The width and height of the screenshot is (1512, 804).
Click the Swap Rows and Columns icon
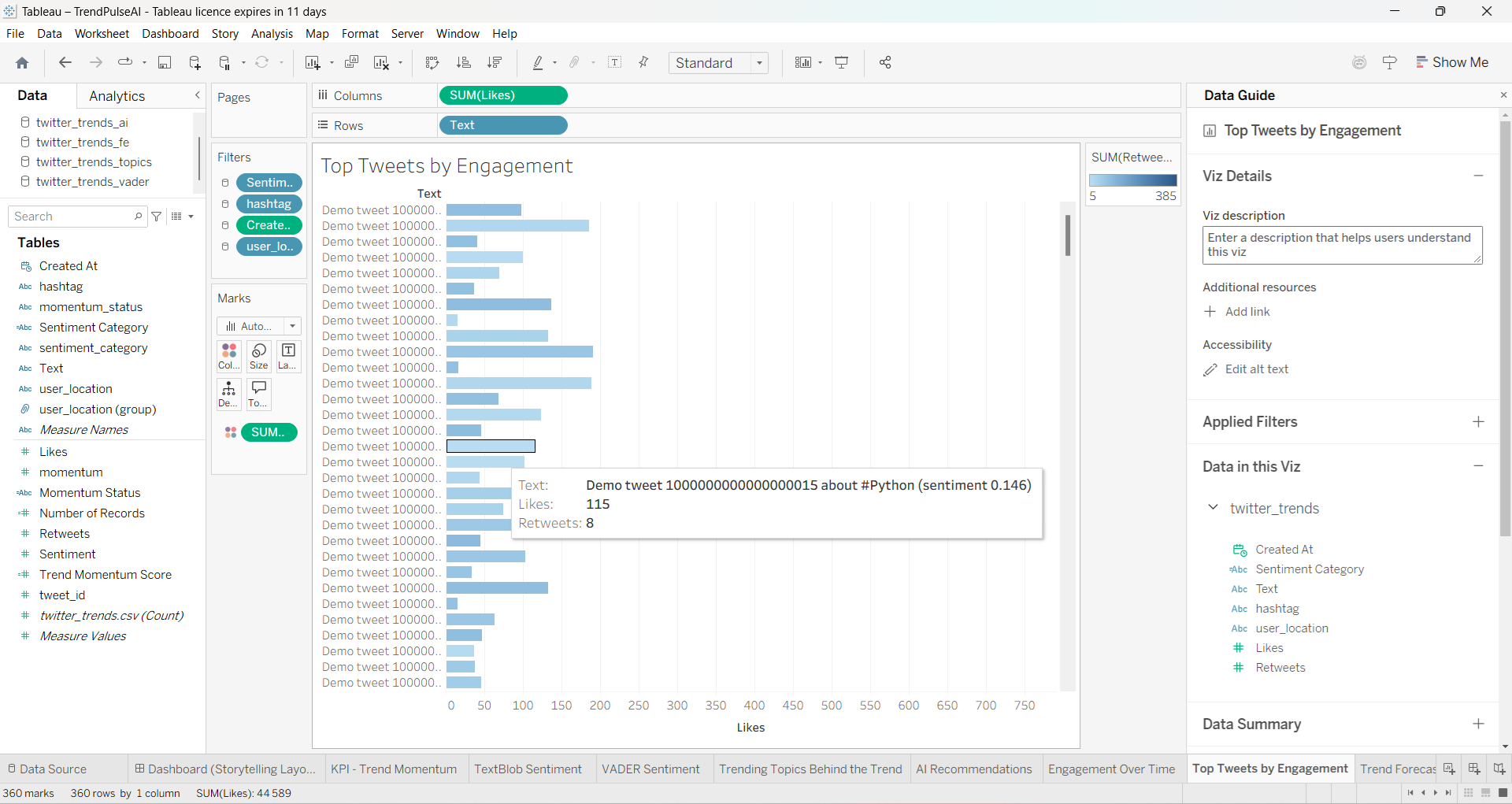point(432,63)
